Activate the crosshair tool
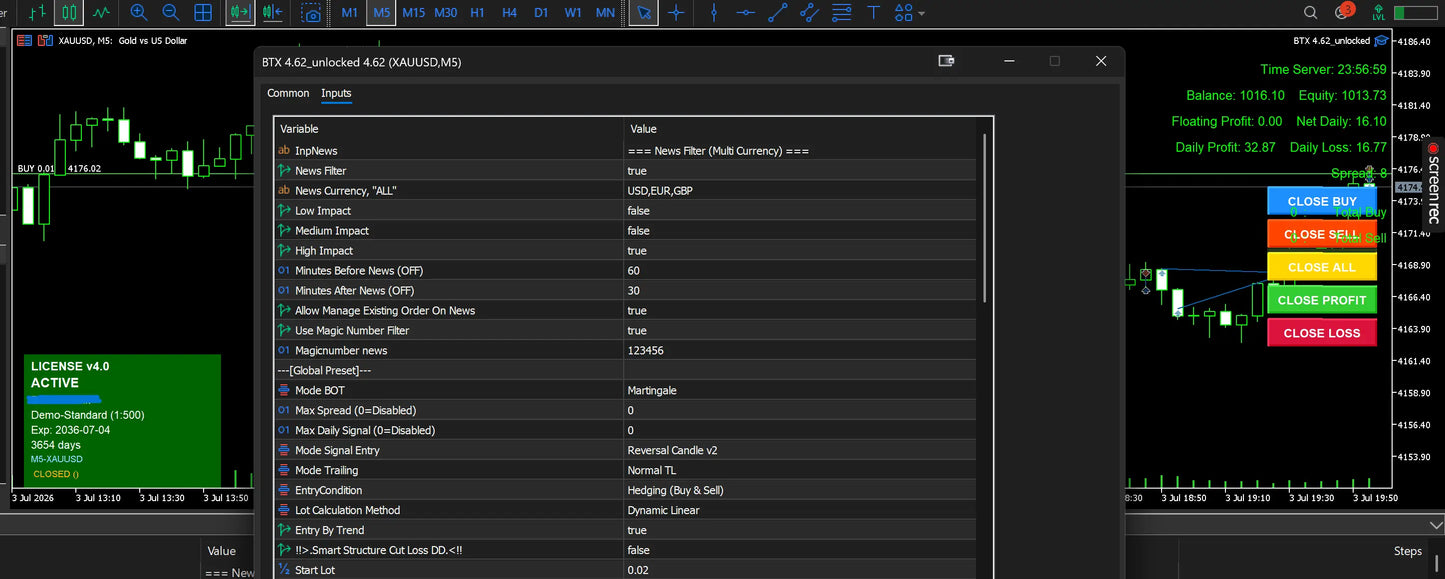1445x579 pixels. [x=677, y=13]
